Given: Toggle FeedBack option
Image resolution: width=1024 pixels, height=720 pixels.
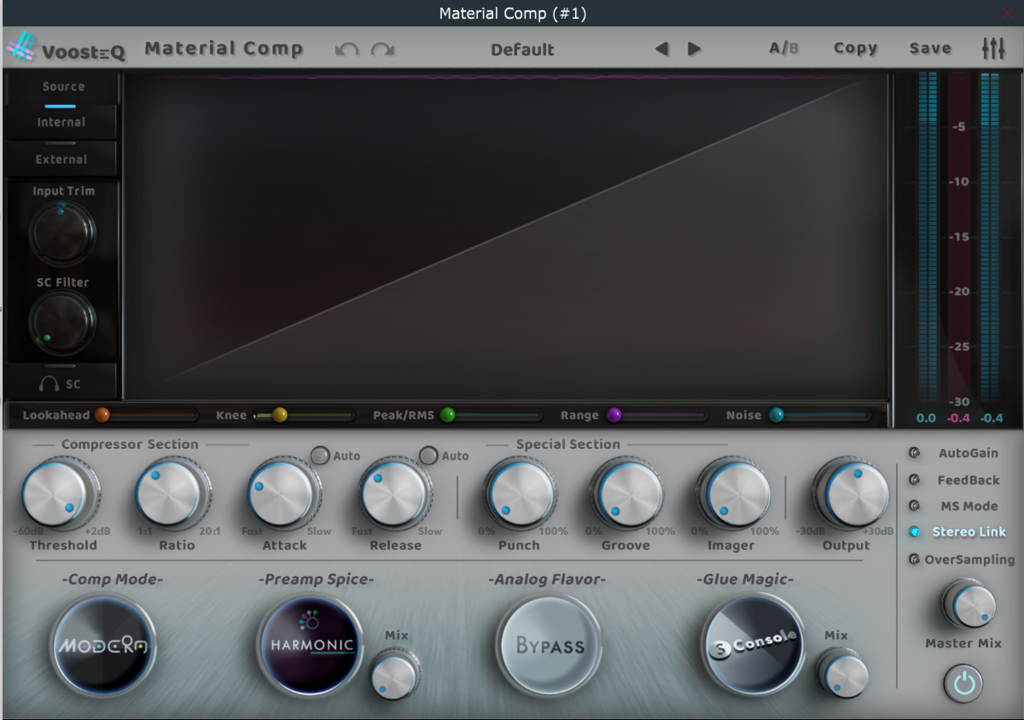Looking at the screenshot, I should 914,480.
